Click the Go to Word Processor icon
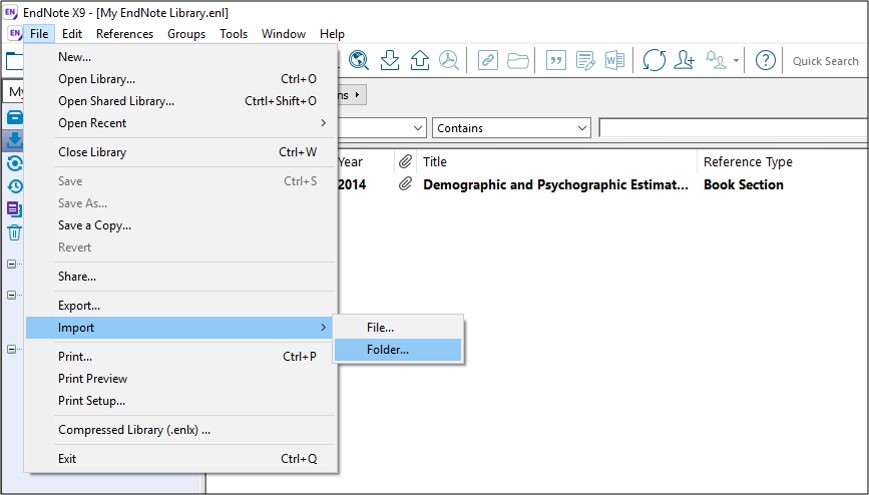This screenshot has height=495, width=869. (615, 60)
